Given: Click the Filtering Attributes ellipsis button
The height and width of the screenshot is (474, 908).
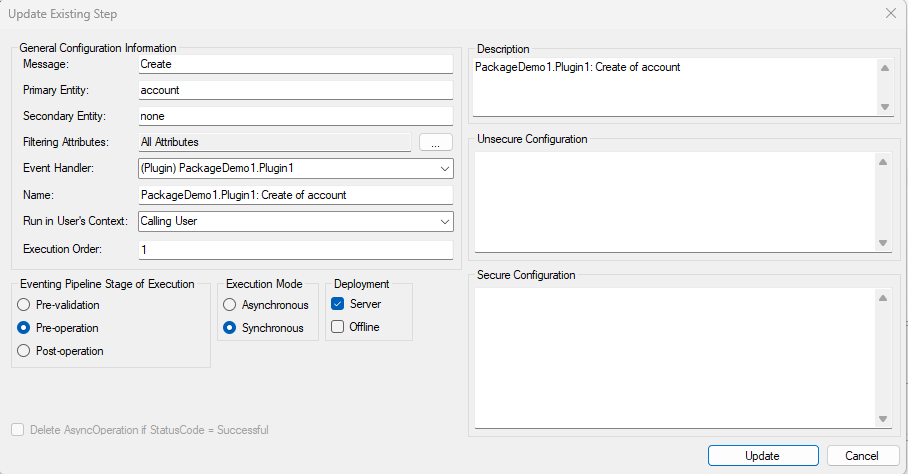Looking at the screenshot, I should 435,143.
